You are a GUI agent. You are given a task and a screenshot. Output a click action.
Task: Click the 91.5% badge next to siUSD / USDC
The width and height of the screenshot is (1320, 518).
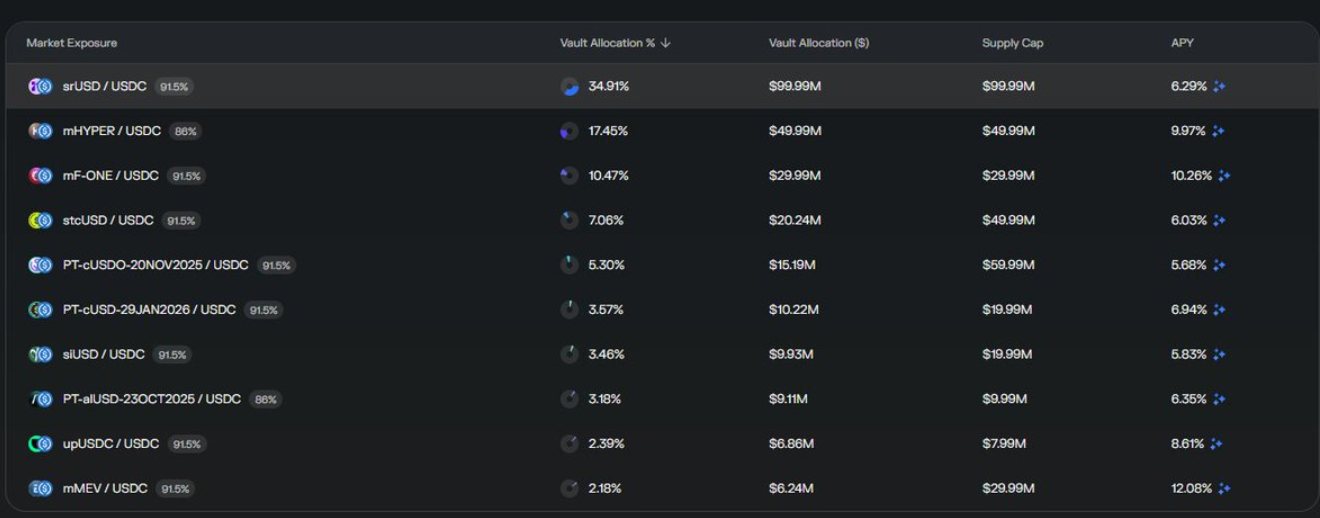pyautogui.click(x=173, y=355)
